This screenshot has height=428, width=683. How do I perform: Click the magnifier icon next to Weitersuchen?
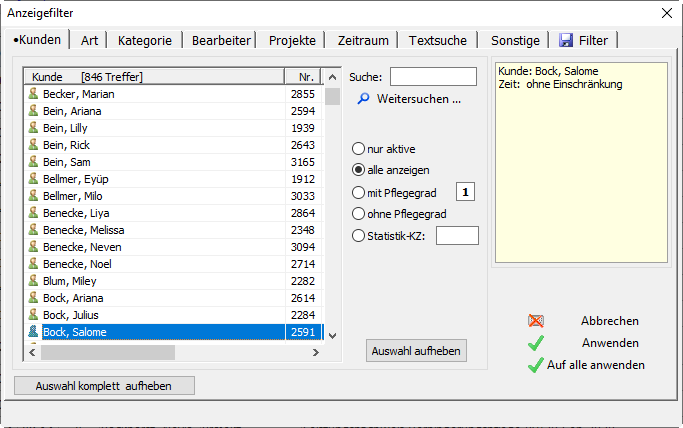(x=363, y=99)
